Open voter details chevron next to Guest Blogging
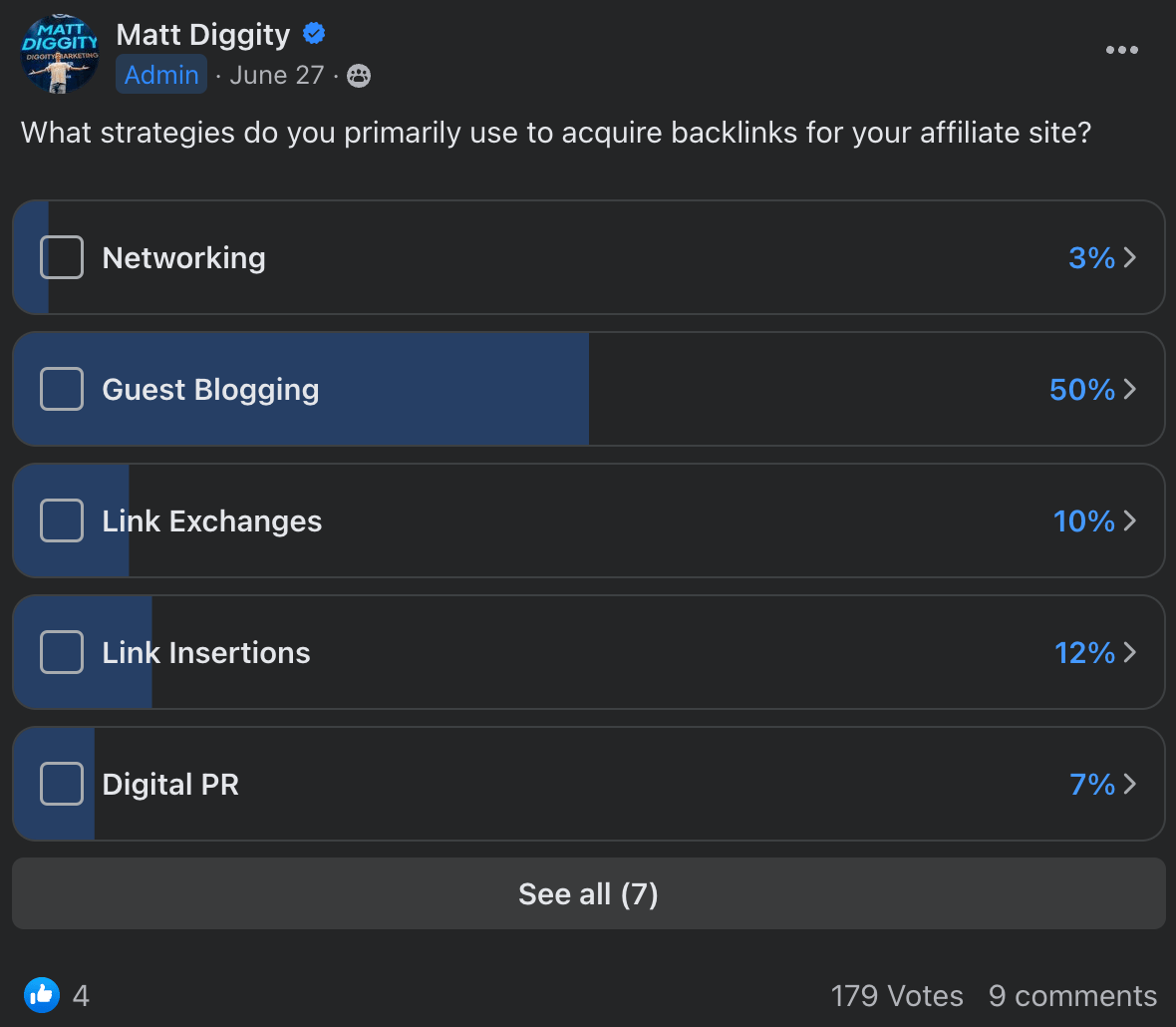Screen dimensions: 1176x1027 (1131, 389)
